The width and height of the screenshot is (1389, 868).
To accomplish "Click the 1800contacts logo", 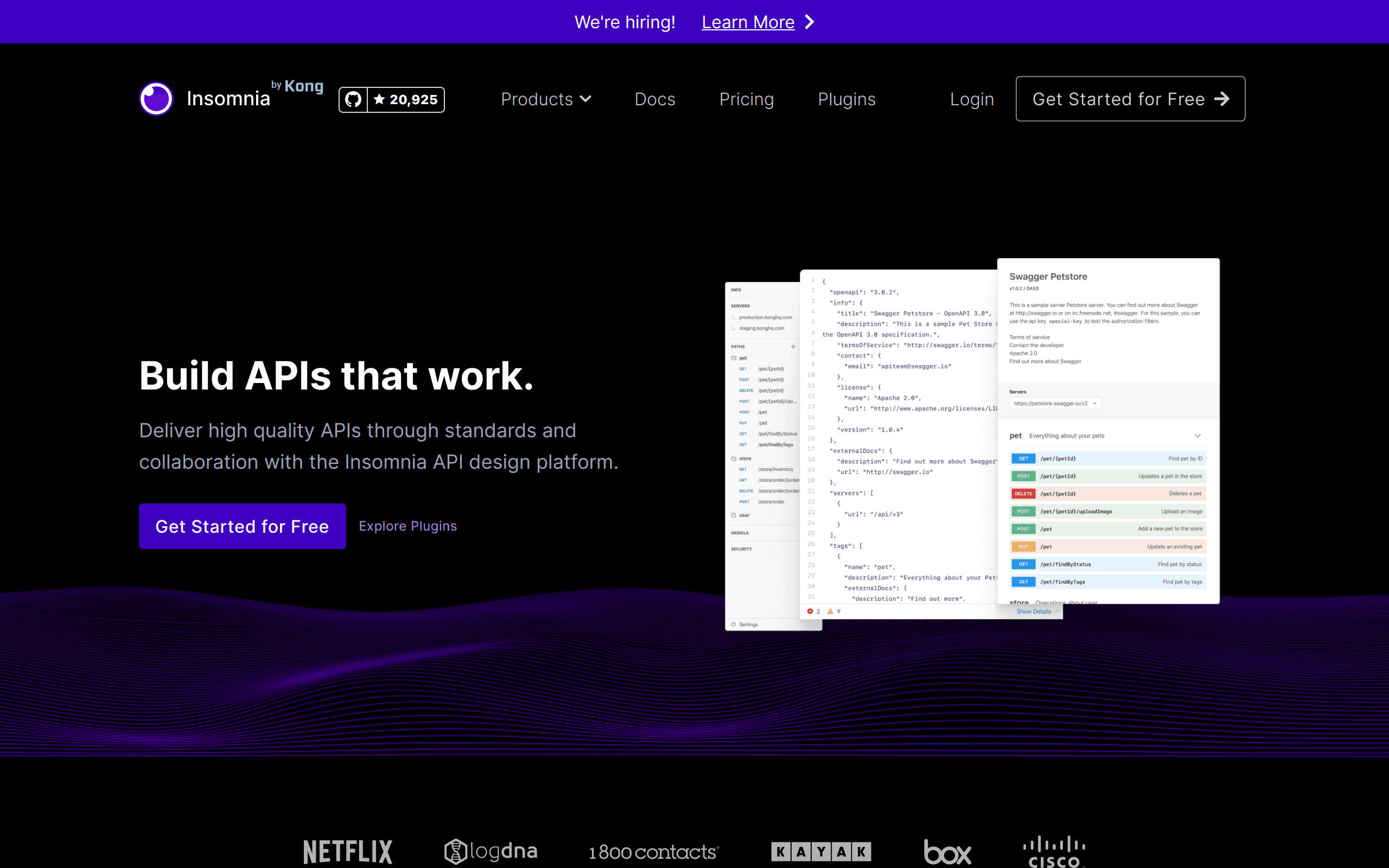I will (654, 852).
